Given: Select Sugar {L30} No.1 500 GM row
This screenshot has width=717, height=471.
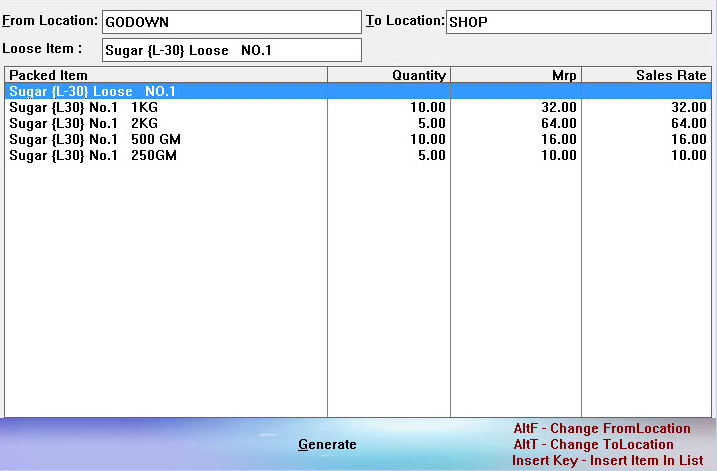Looking at the screenshot, I should (x=358, y=139).
